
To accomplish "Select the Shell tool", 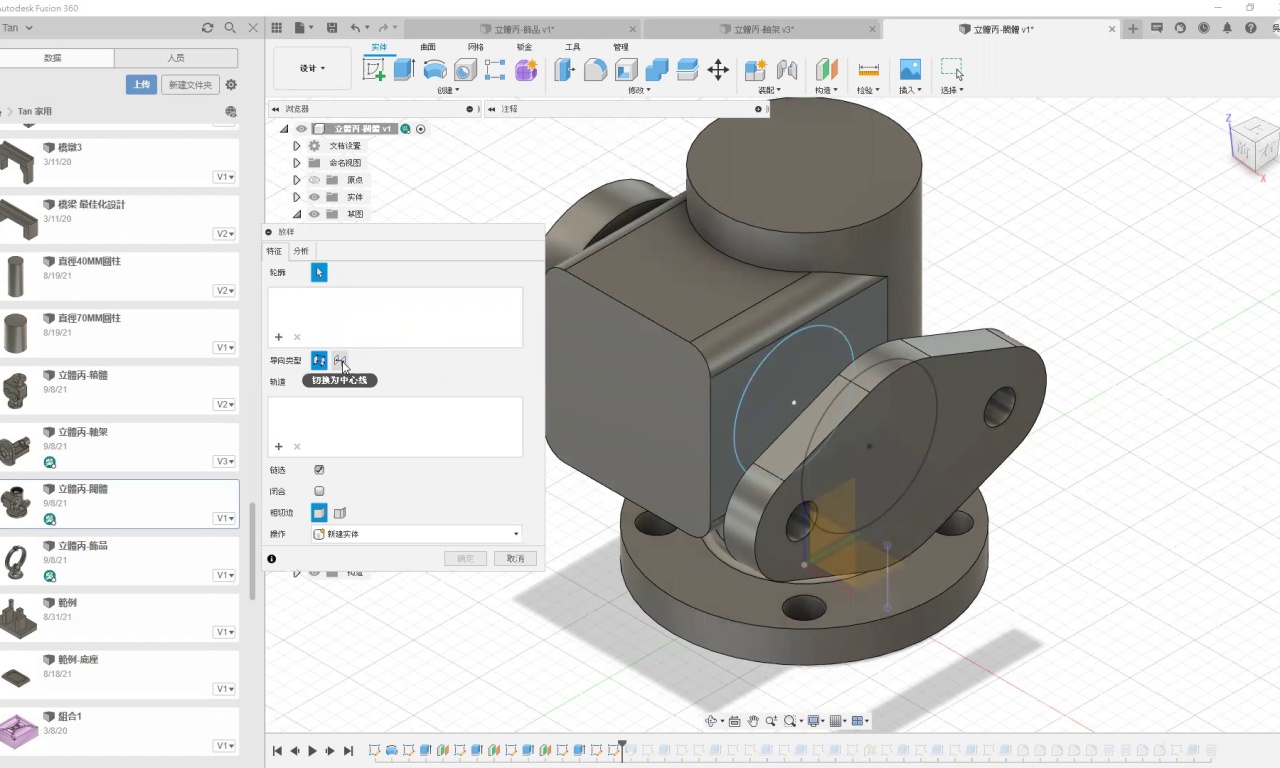I will [626, 69].
